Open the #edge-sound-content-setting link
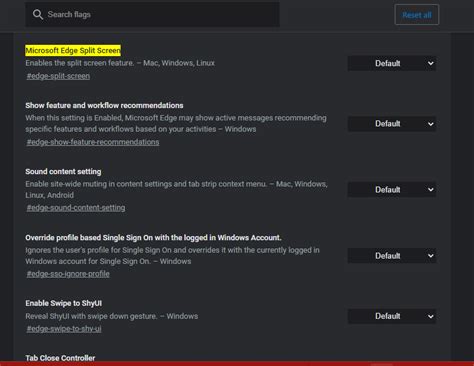This screenshot has height=366, width=474. tap(76, 208)
